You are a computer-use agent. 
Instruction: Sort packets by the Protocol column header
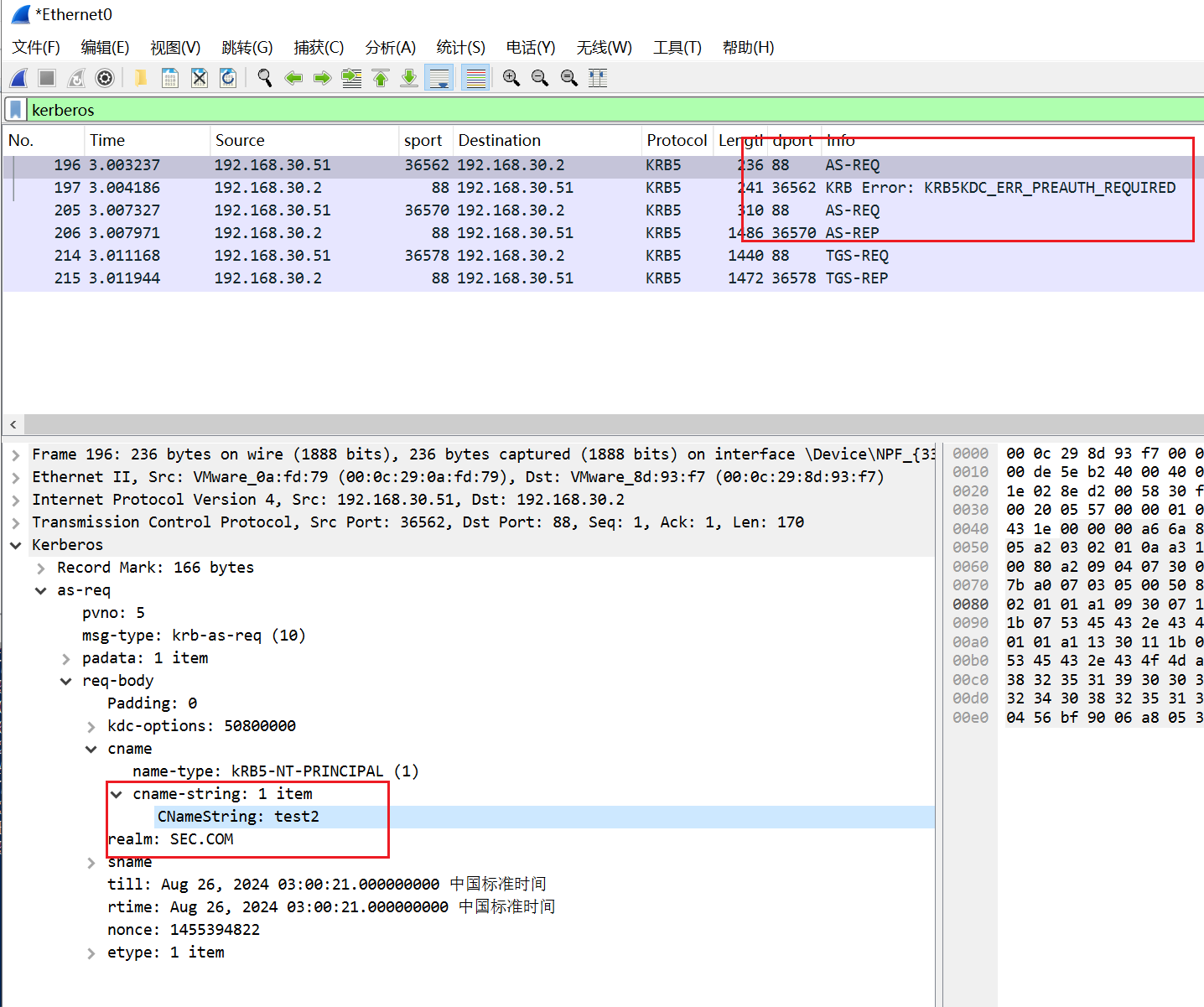(x=676, y=140)
